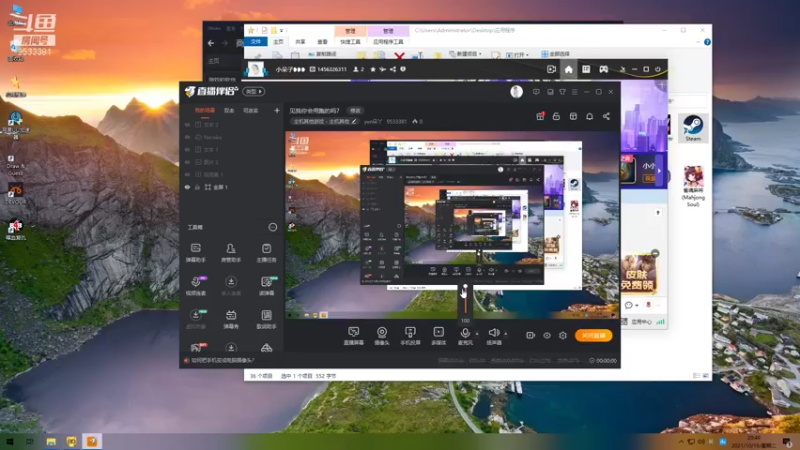800x450 pixels.
Task: Edit the game category pill with pencil
Action: tap(324, 121)
